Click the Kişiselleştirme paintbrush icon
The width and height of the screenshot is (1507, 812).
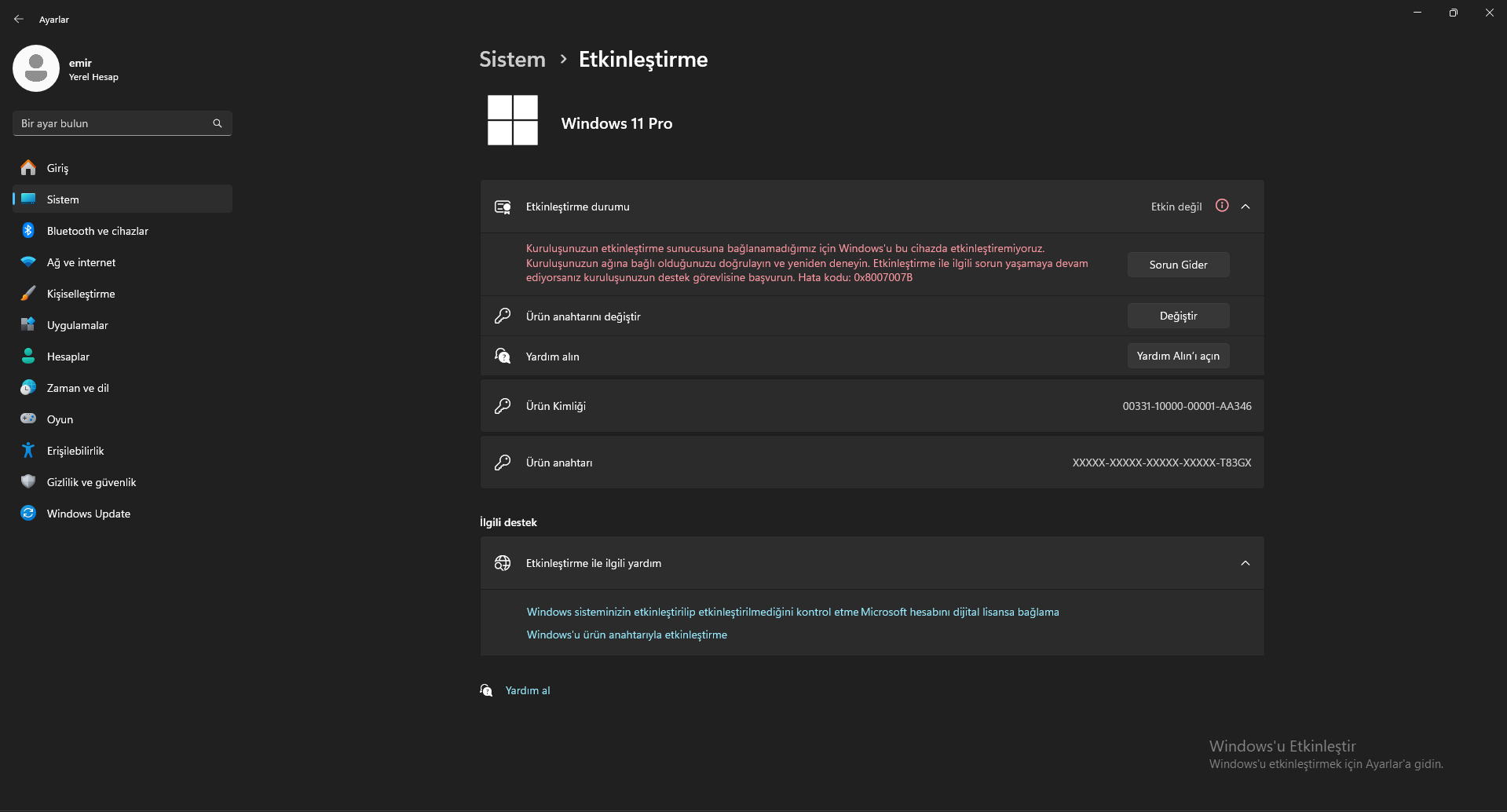click(x=28, y=294)
